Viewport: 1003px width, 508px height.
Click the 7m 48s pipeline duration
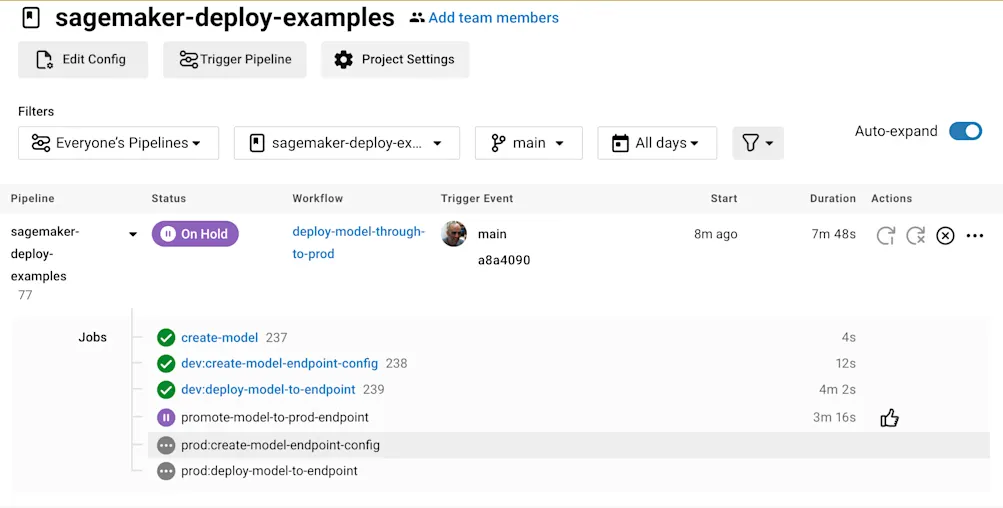click(x=833, y=234)
